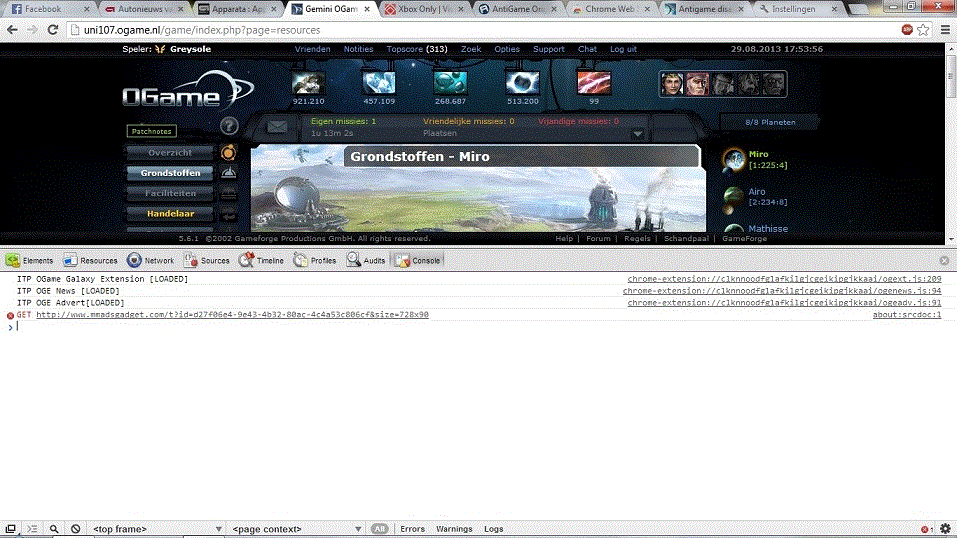
Task: Select the first officer portrait
Action: click(x=672, y=84)
